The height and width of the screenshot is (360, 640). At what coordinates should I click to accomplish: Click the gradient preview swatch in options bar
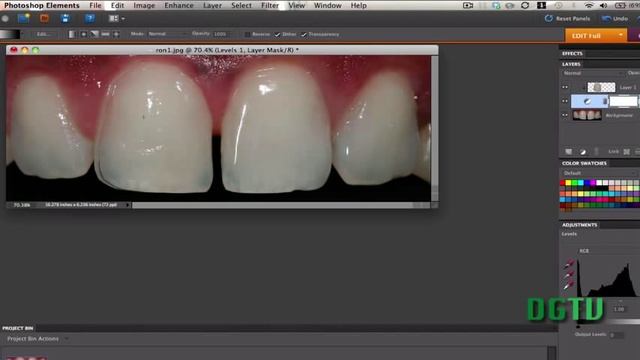pos(9,34)
